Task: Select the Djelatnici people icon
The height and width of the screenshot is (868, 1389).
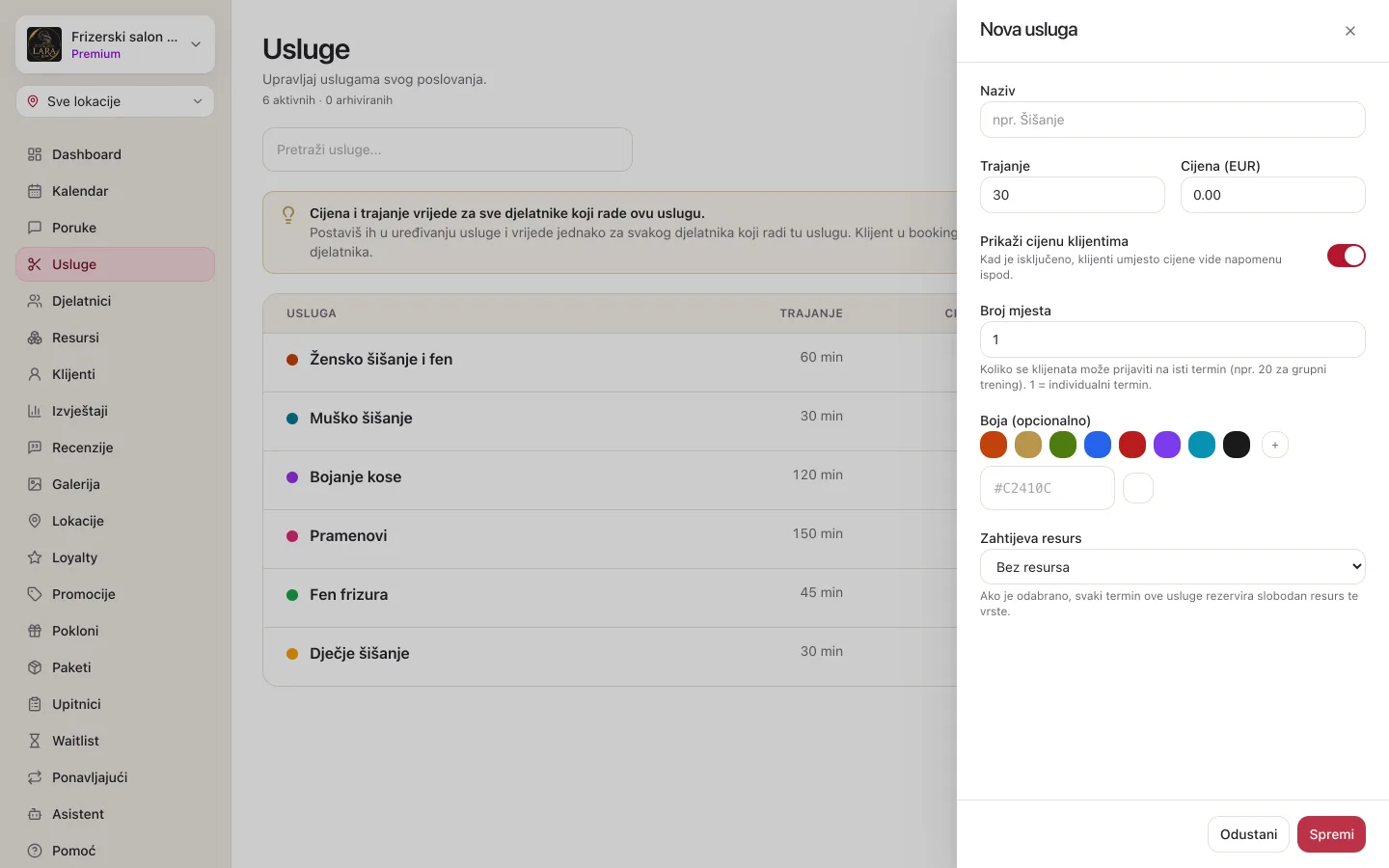Action: pos(35,301)
